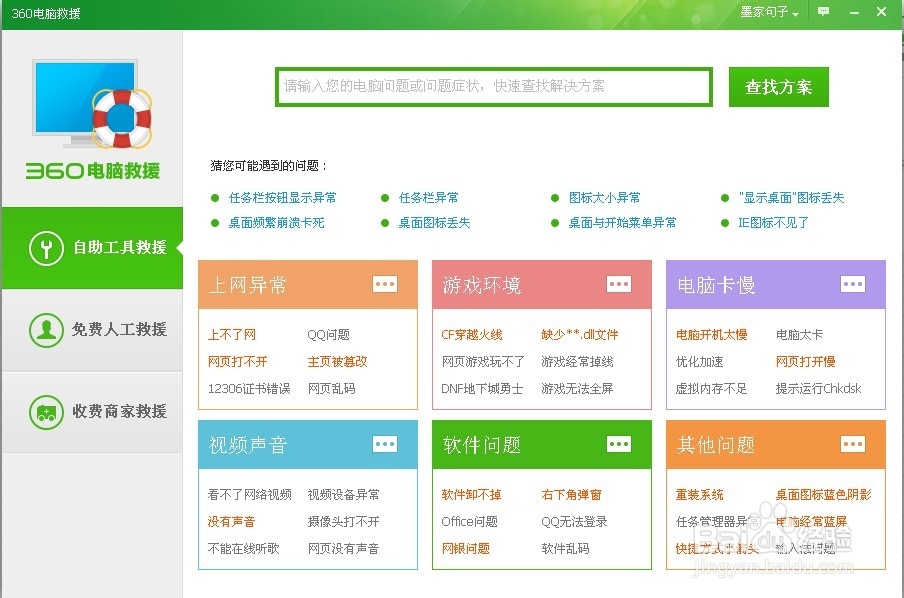Switch to 收费商家救援 tab

click(x=92, y=412)
